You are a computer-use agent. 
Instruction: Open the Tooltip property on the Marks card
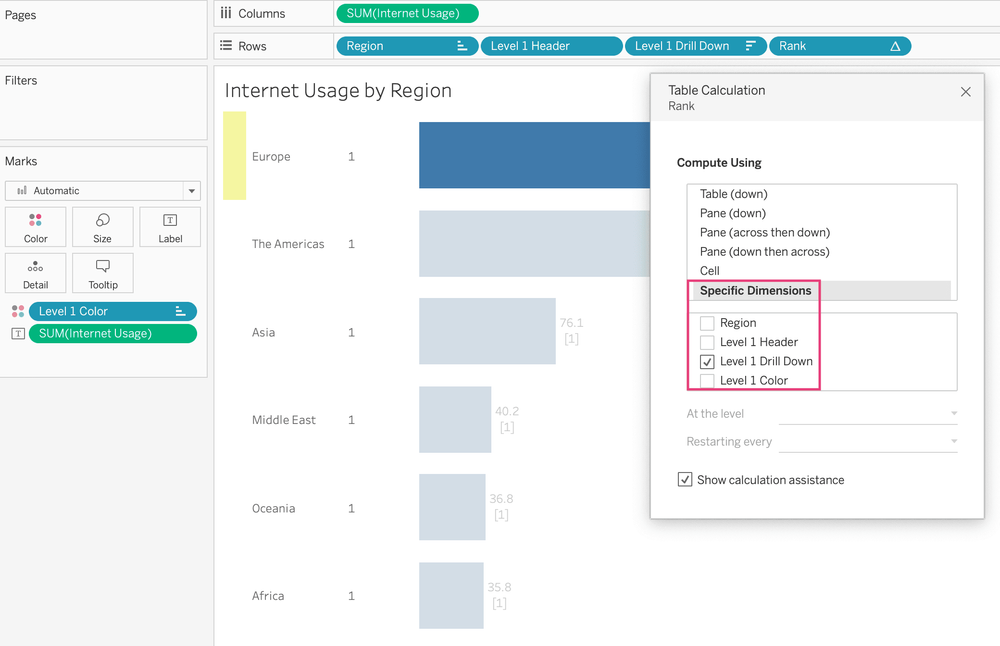pos(102,272)
